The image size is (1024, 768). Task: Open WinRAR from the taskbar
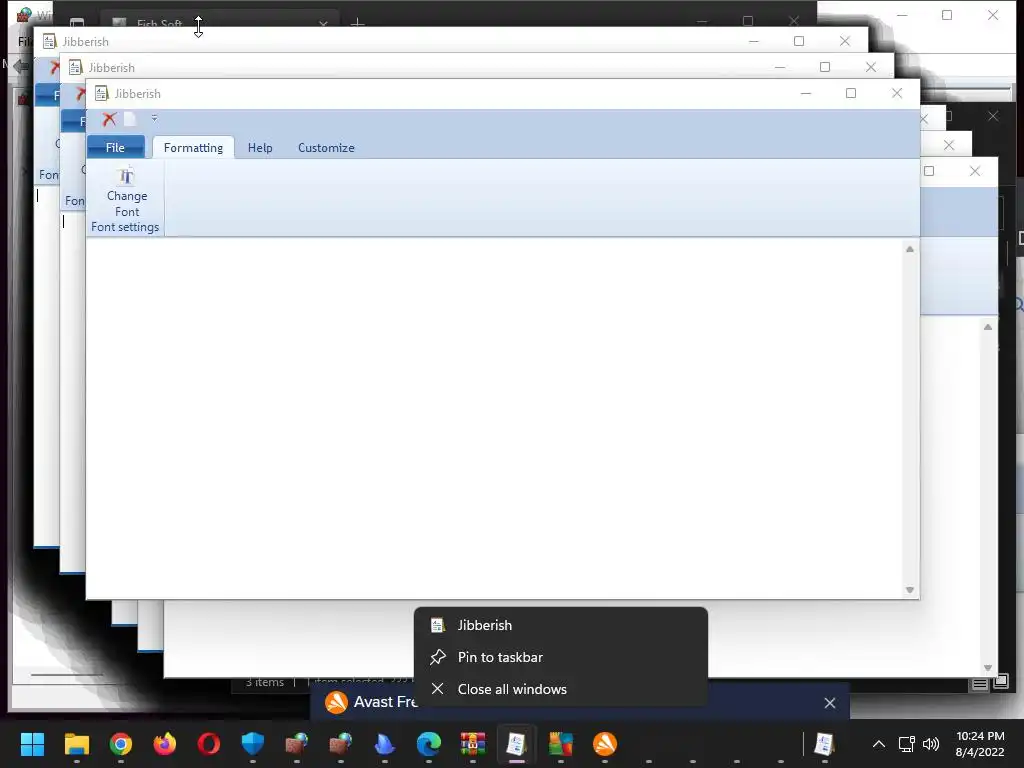(x=473, y=744)
